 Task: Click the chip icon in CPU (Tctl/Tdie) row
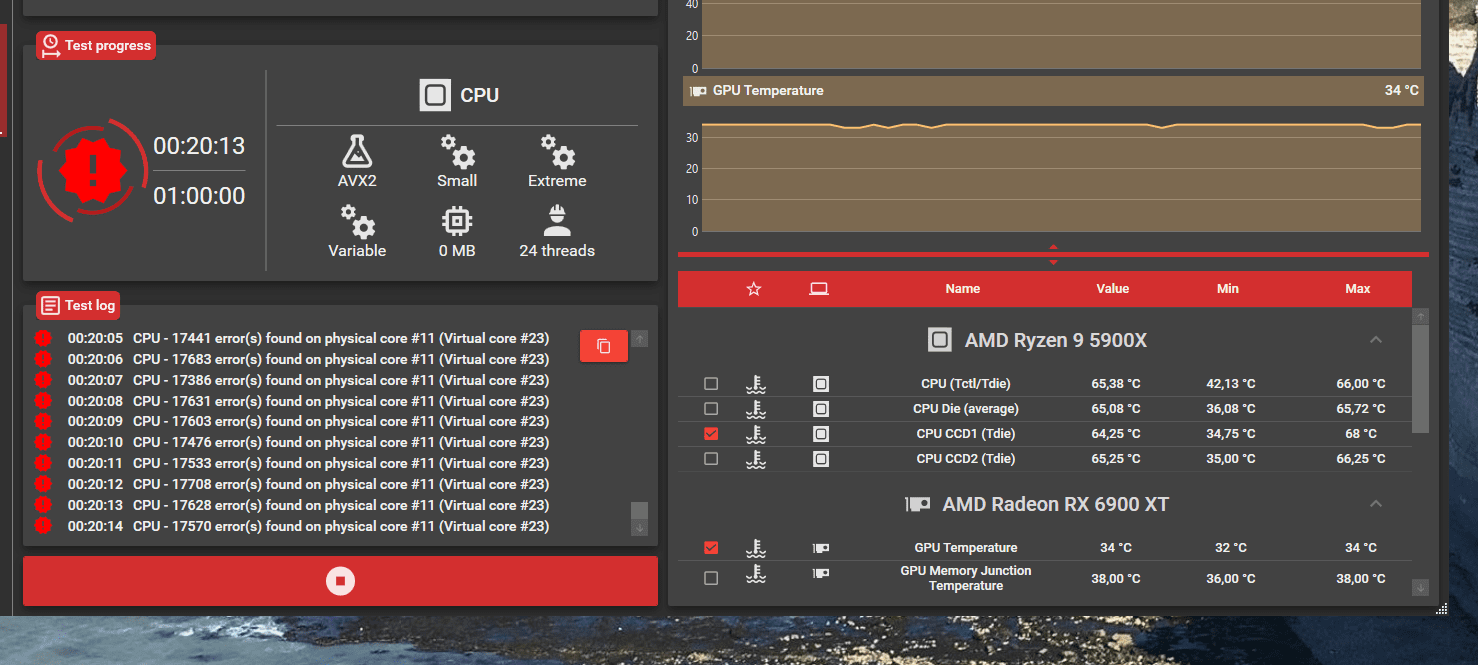click(821, 384)
